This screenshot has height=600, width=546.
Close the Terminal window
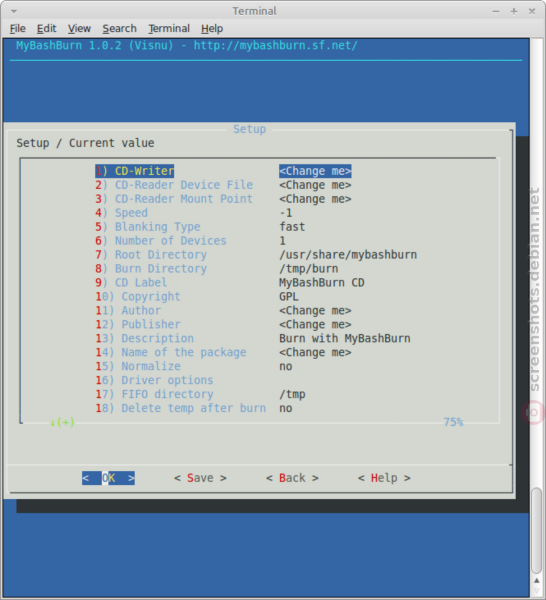tap(532, 11)
